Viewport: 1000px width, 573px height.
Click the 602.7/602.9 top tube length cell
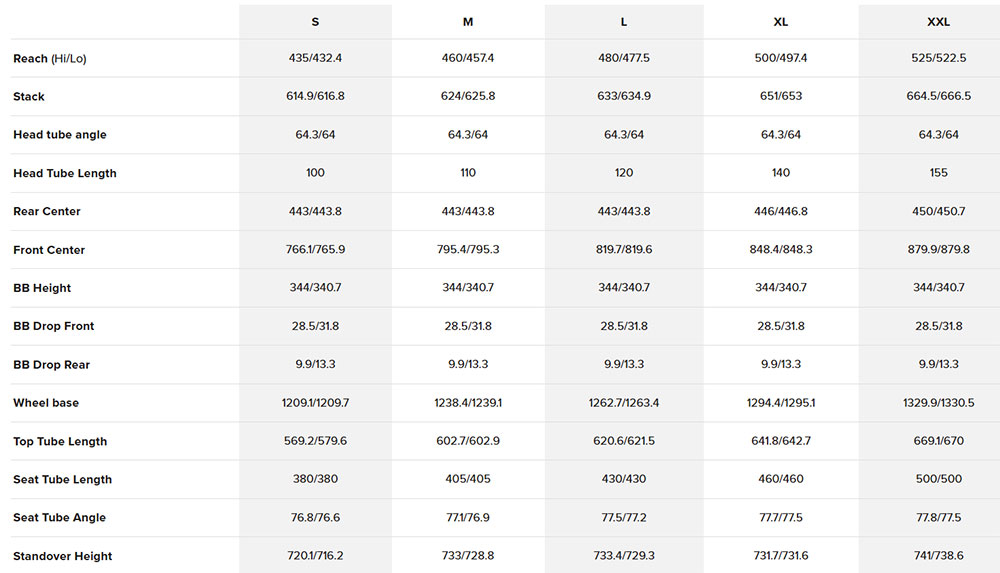(x=468, y=441)
